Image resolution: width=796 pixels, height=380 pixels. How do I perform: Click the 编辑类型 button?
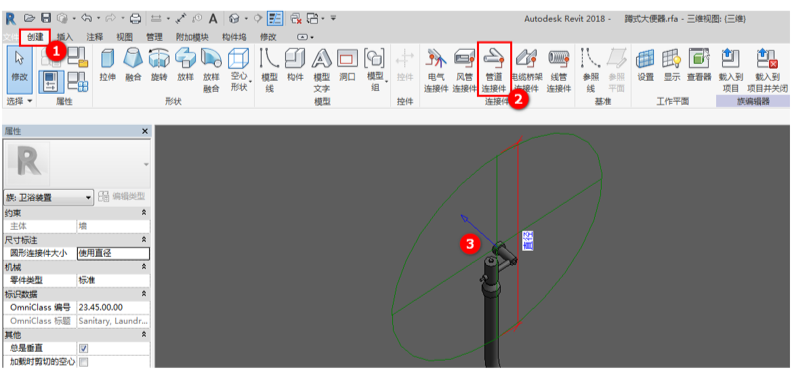pos(122,197)
